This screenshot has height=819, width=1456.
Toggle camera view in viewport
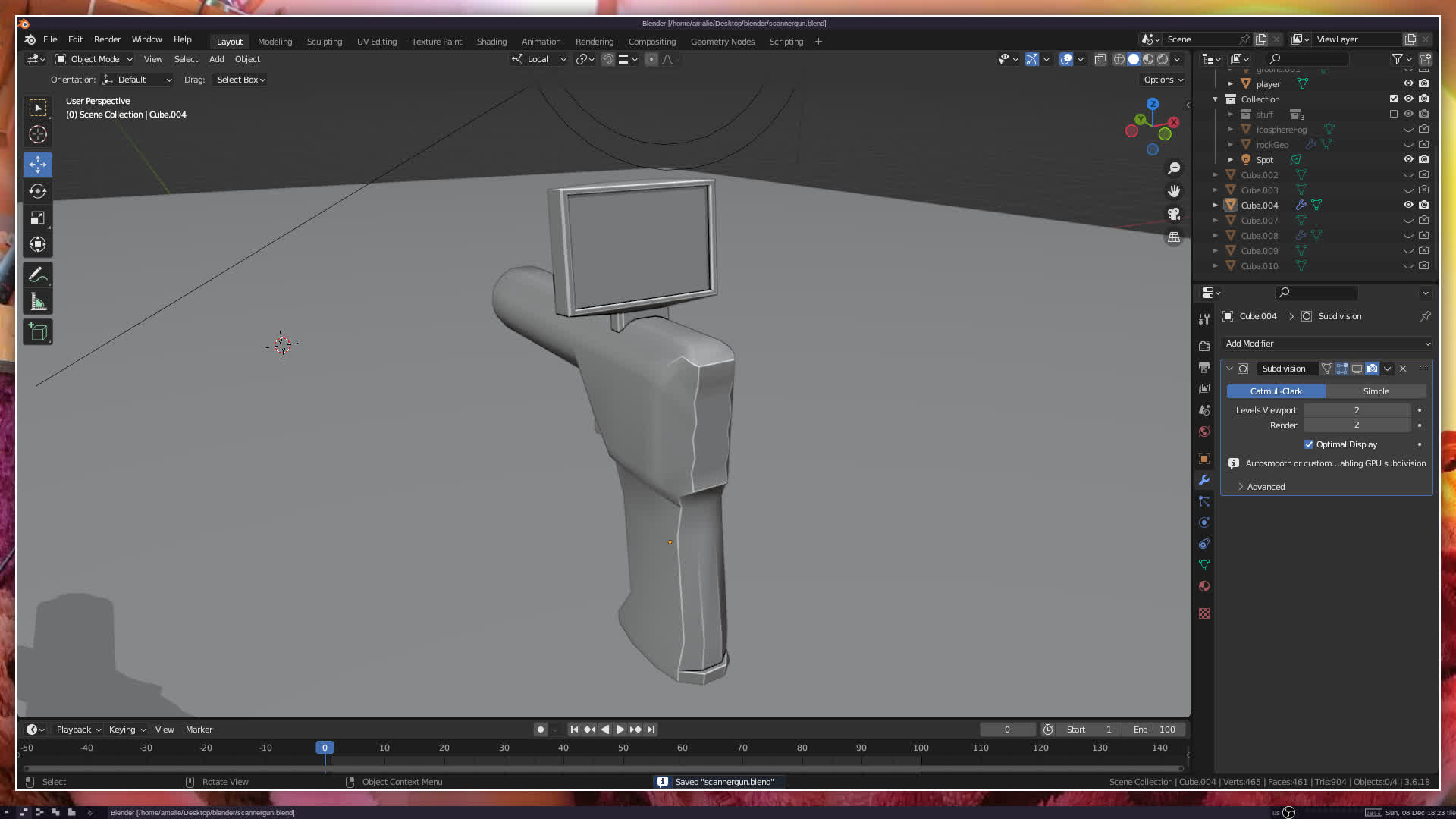click(x=1174, y=214)
